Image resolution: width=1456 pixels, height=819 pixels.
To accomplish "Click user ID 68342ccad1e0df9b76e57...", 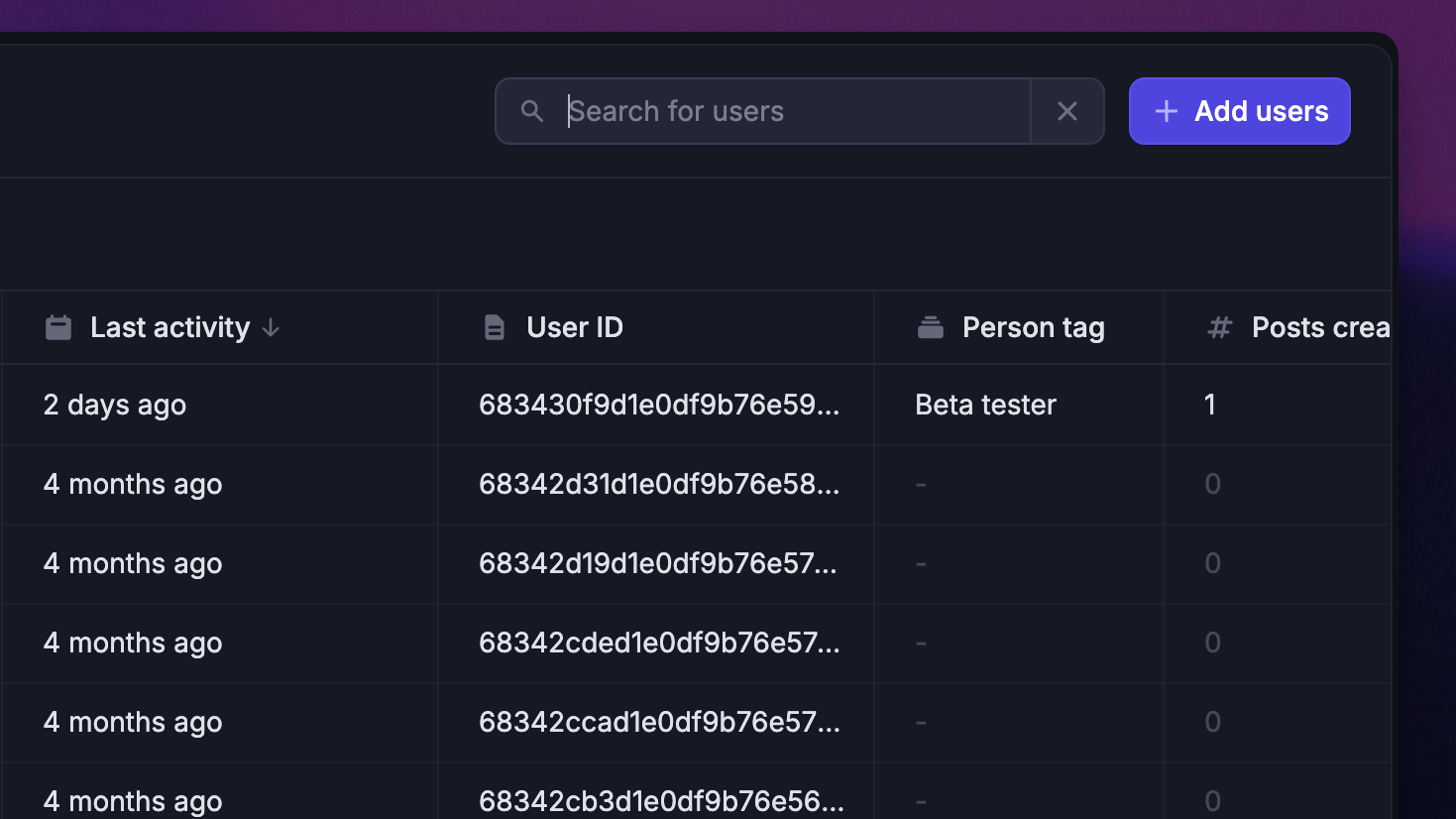I will (658, 722).
